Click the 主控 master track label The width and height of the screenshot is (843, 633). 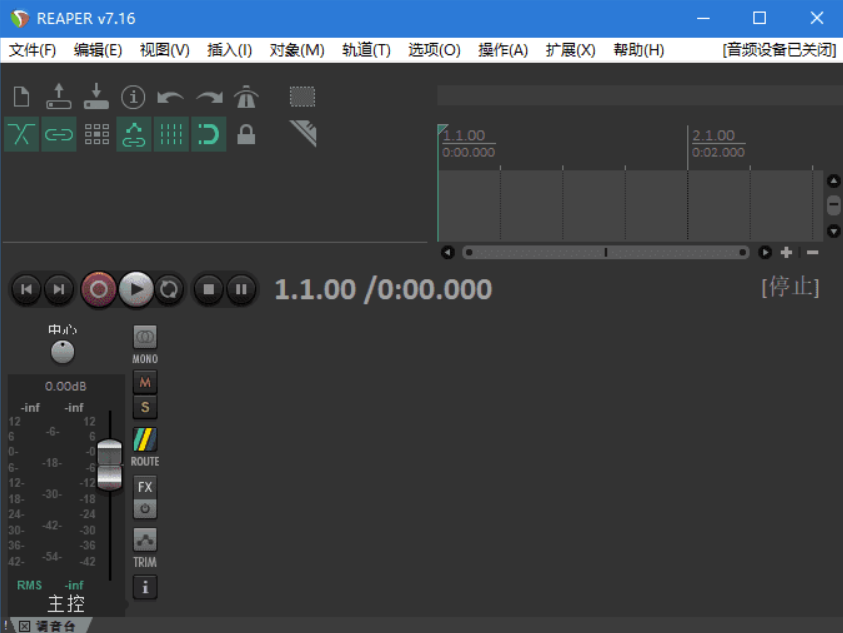[66, 603]
